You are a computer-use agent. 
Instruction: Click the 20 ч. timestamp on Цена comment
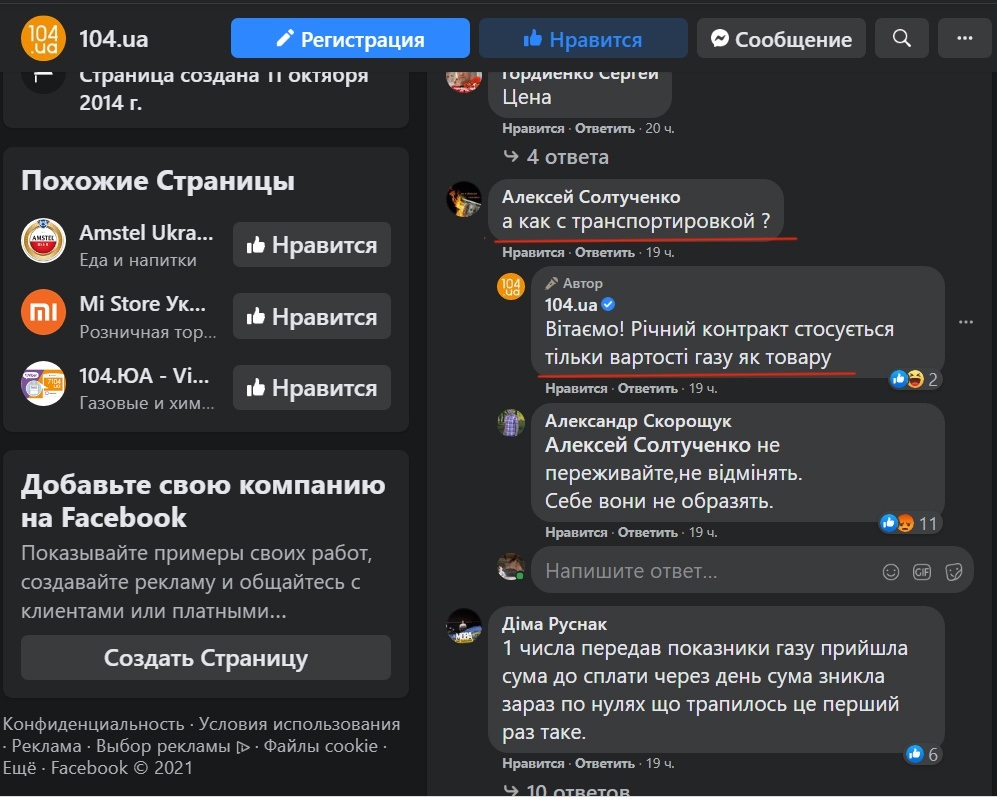point(660,128)
